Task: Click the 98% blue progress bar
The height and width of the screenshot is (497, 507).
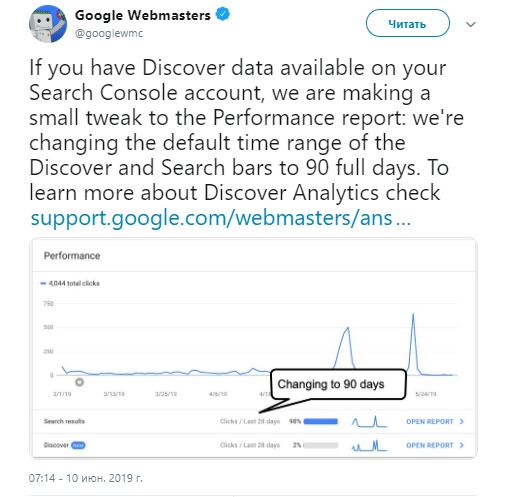Action: pos(321,422)
